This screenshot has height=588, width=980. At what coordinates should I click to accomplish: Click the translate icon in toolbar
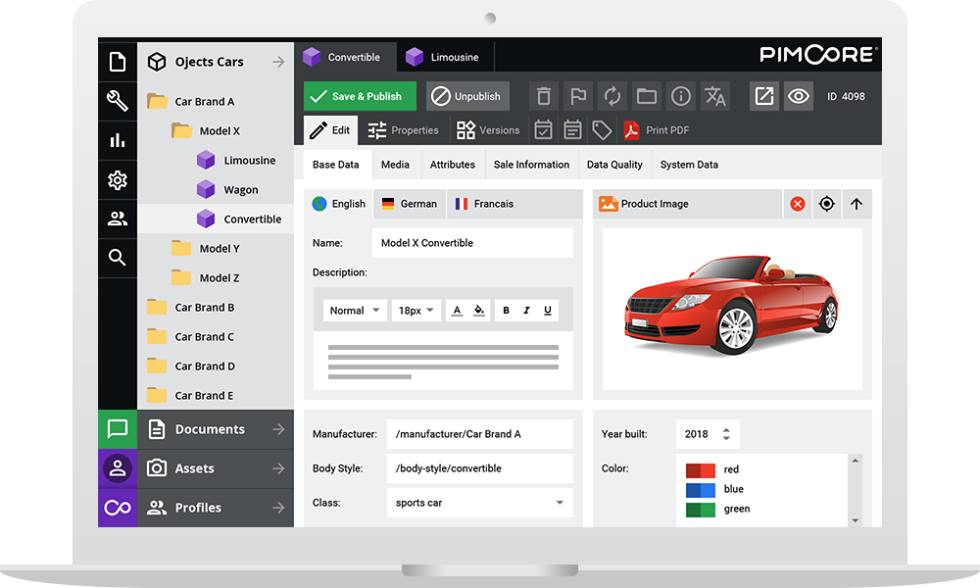pos(715,96)
